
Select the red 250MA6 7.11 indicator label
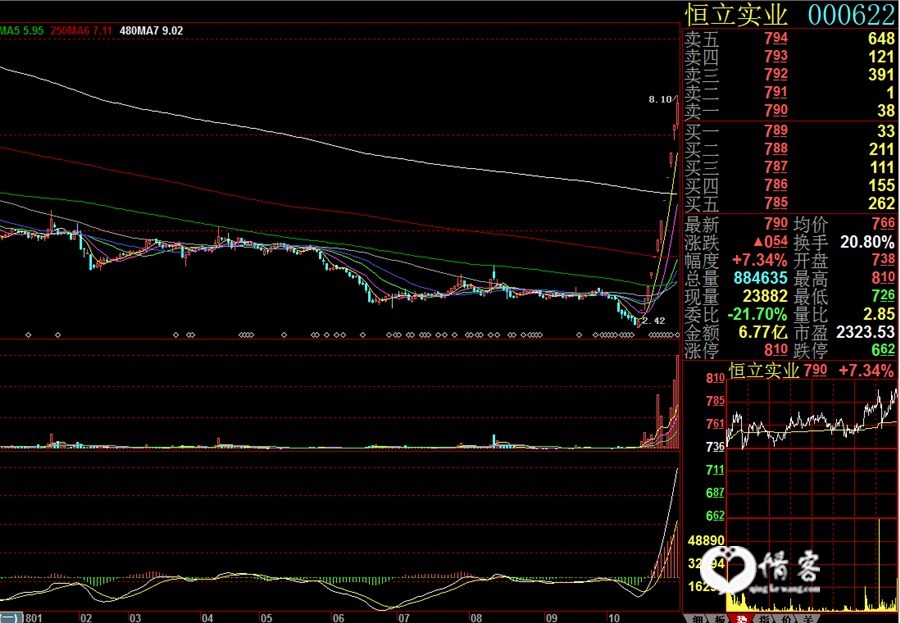click(81, 30)
